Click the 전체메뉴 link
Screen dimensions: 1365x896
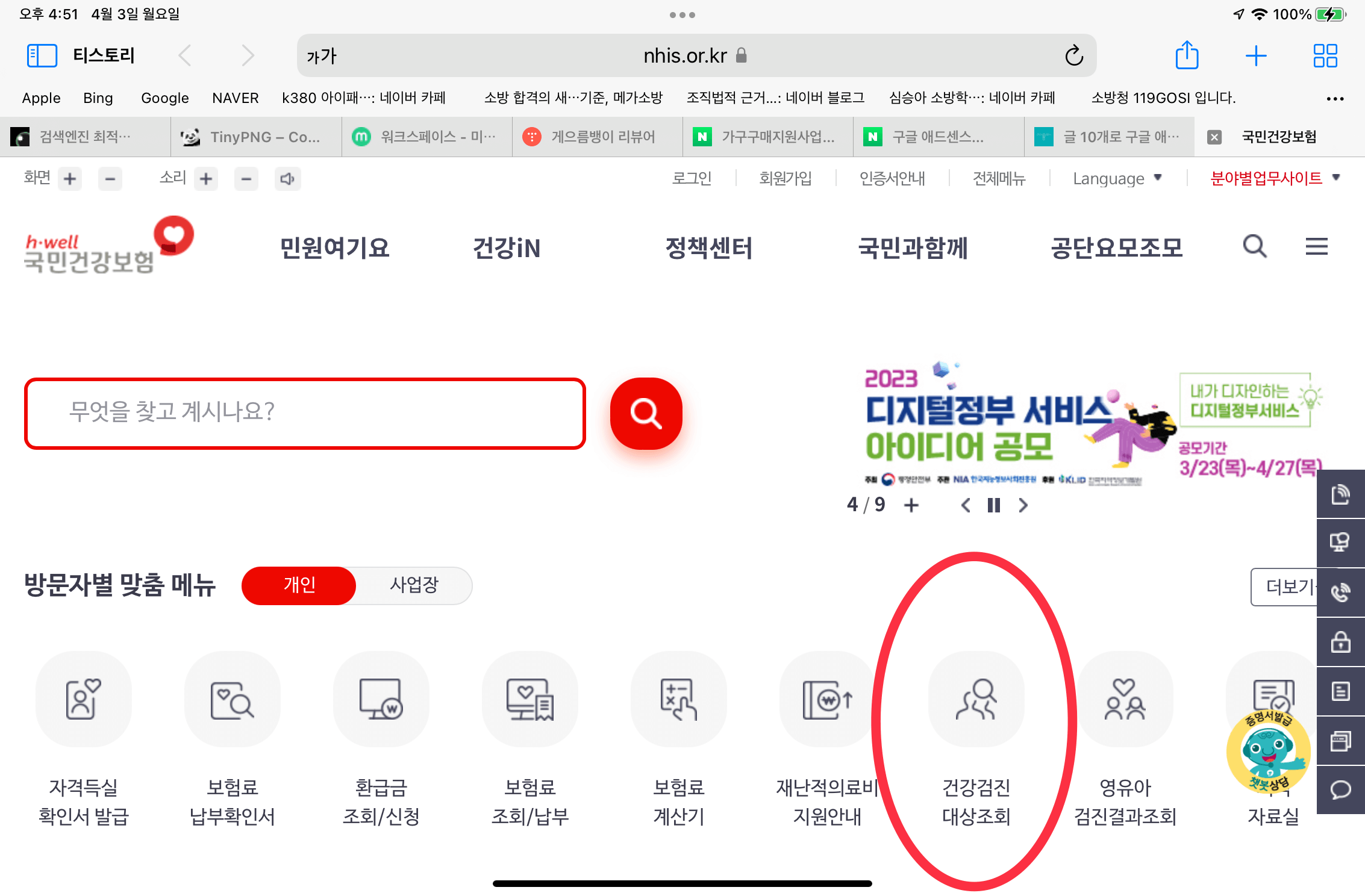click(999, 179)
